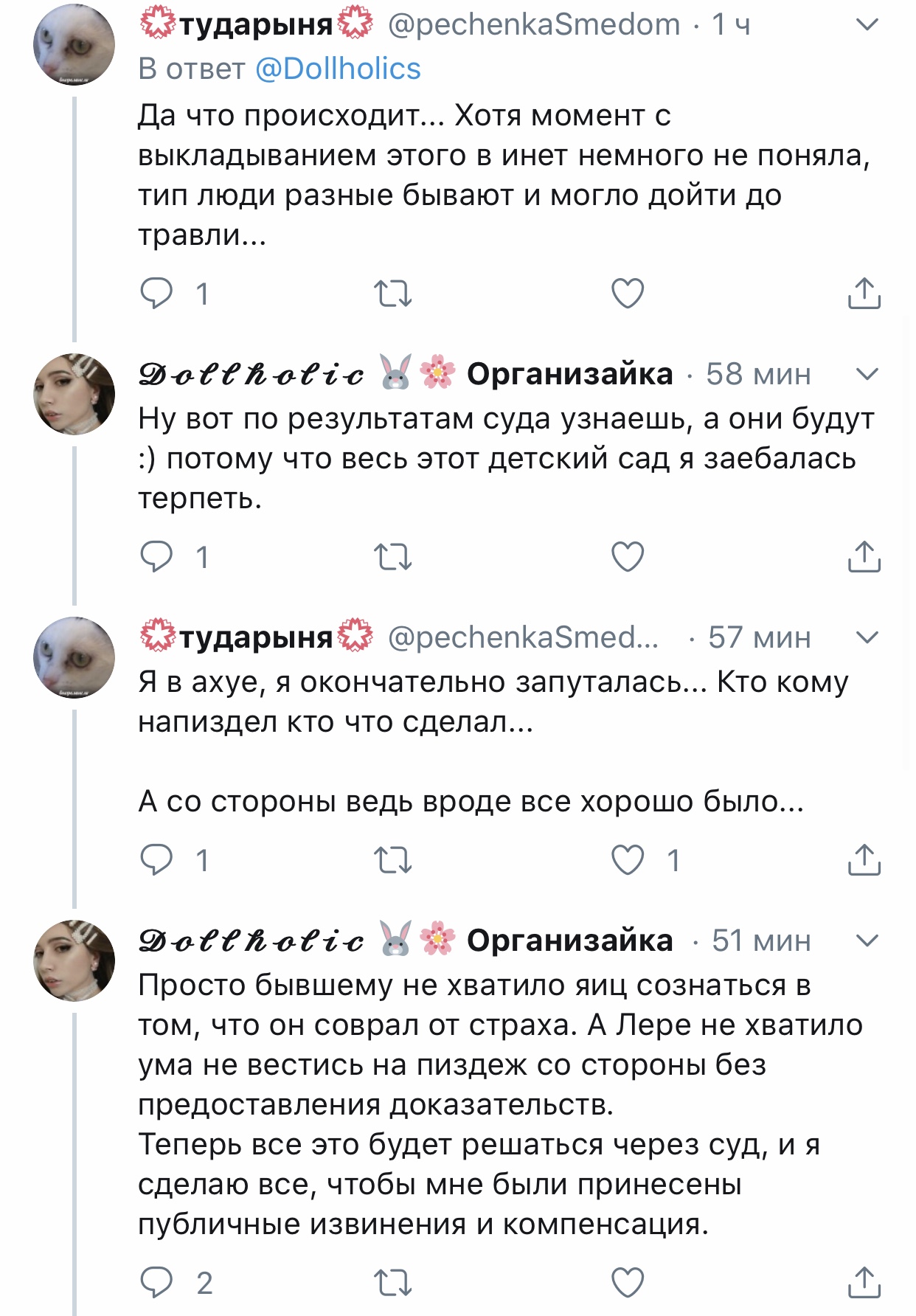Like the 57 мин tweet with one like
Image resolution: width=916 pixels, height=1316 pixels.
(x=628, y=860)
